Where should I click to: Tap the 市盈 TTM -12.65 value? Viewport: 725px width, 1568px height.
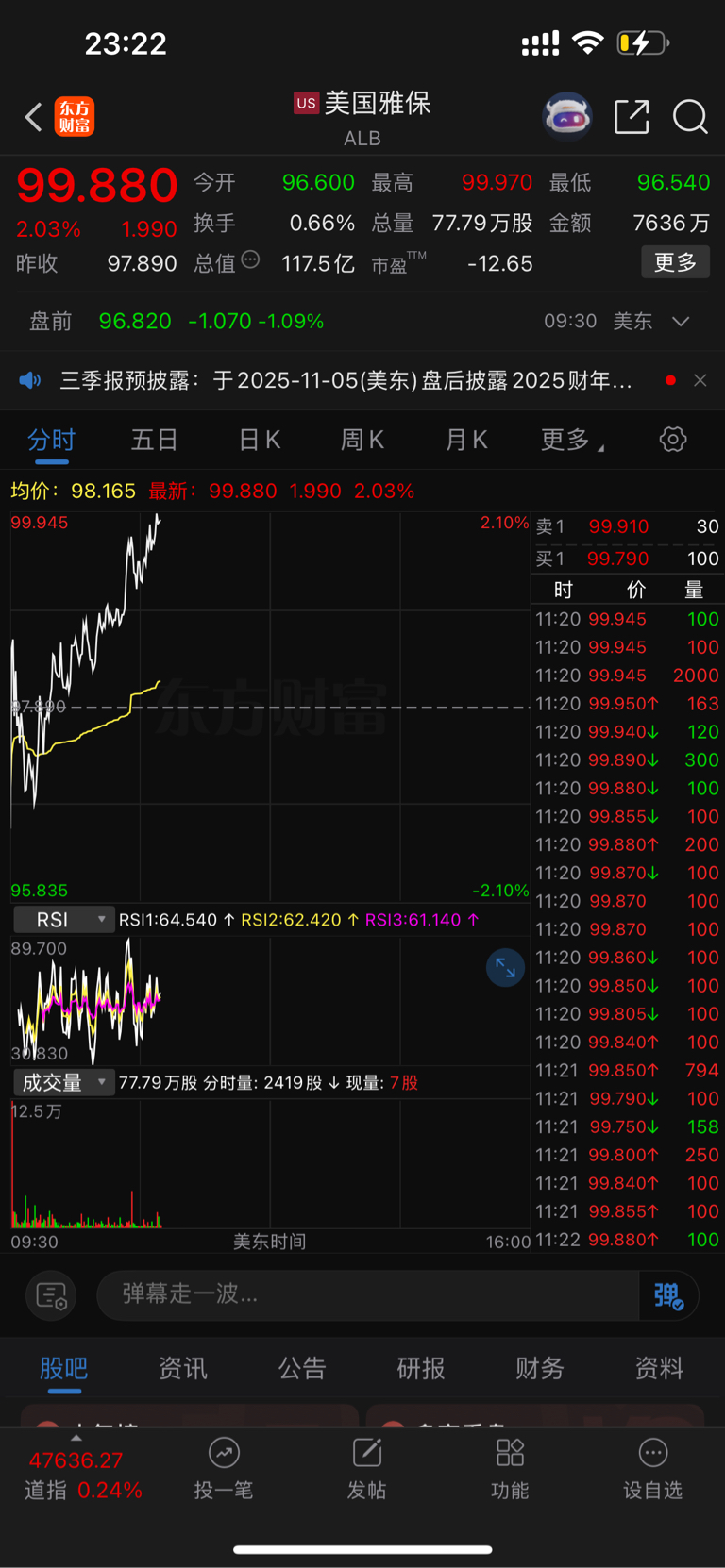500,263
